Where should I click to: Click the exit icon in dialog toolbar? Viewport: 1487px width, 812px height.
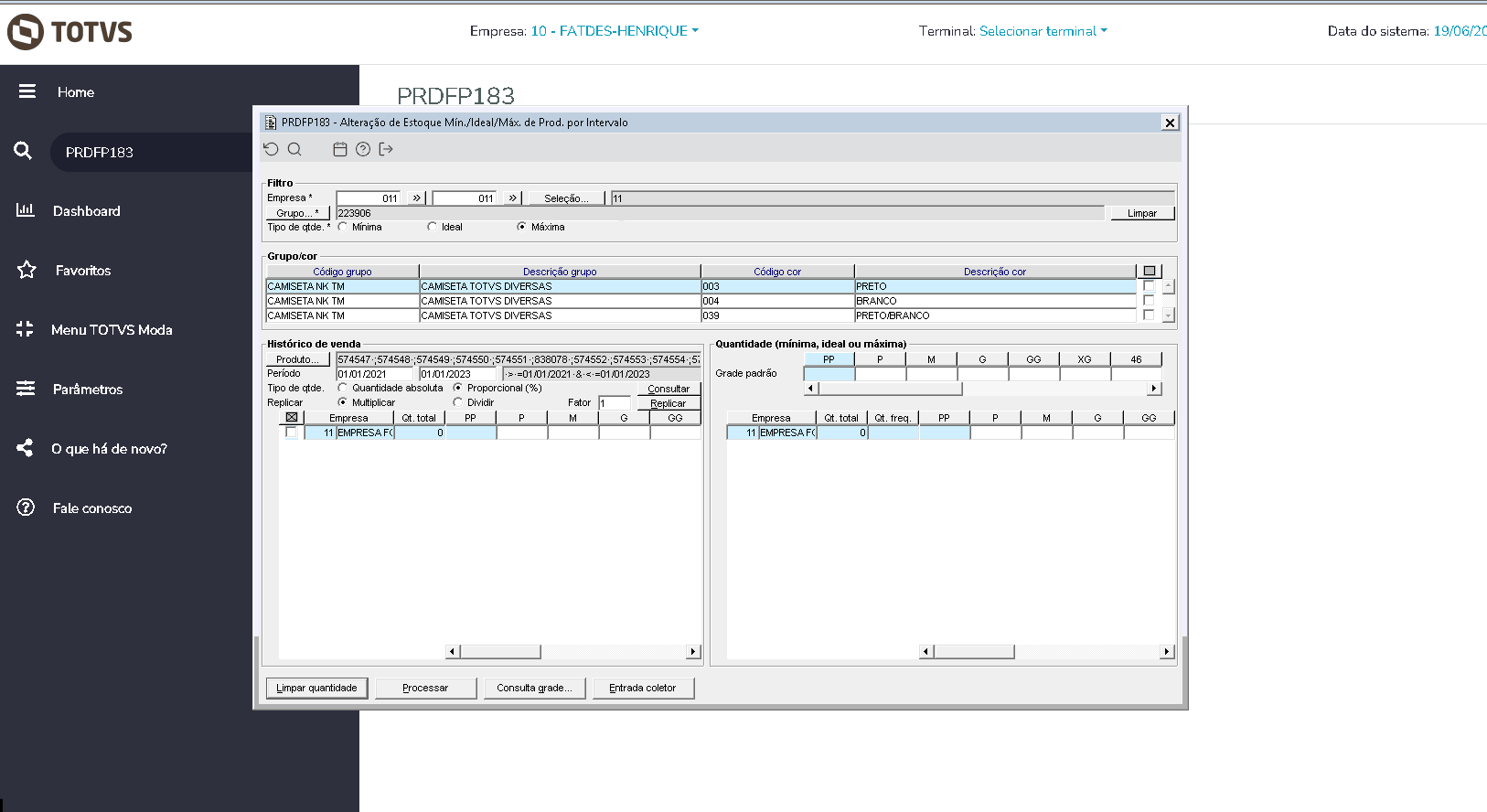point(386,149)
